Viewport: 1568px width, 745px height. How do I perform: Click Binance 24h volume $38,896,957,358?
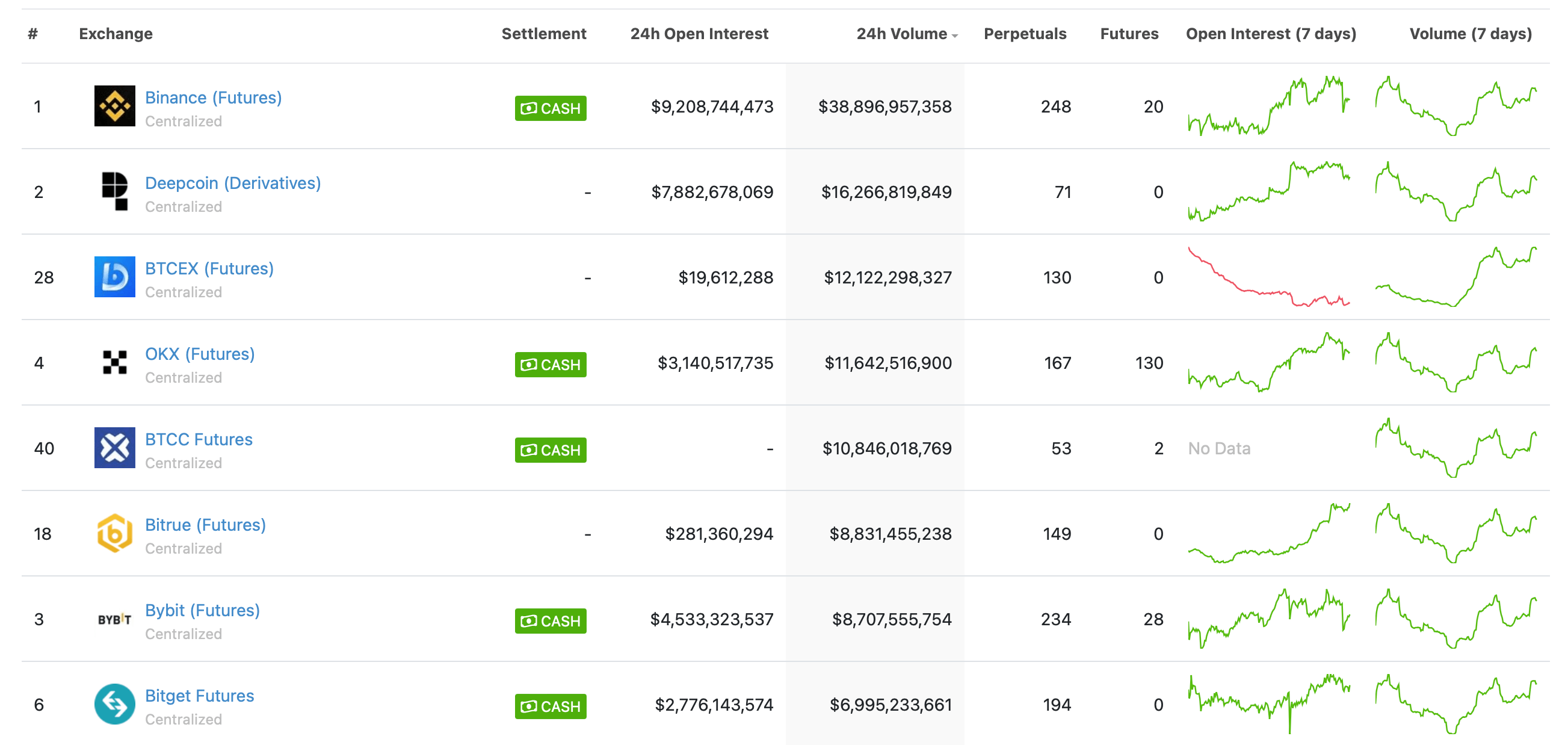pos(885,107)
